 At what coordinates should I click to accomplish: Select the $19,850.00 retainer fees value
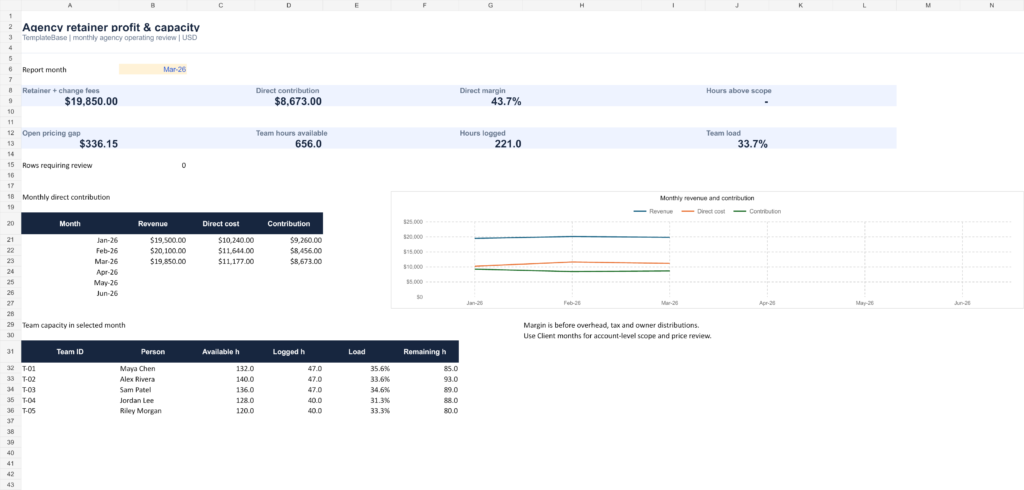coord(91,101)
